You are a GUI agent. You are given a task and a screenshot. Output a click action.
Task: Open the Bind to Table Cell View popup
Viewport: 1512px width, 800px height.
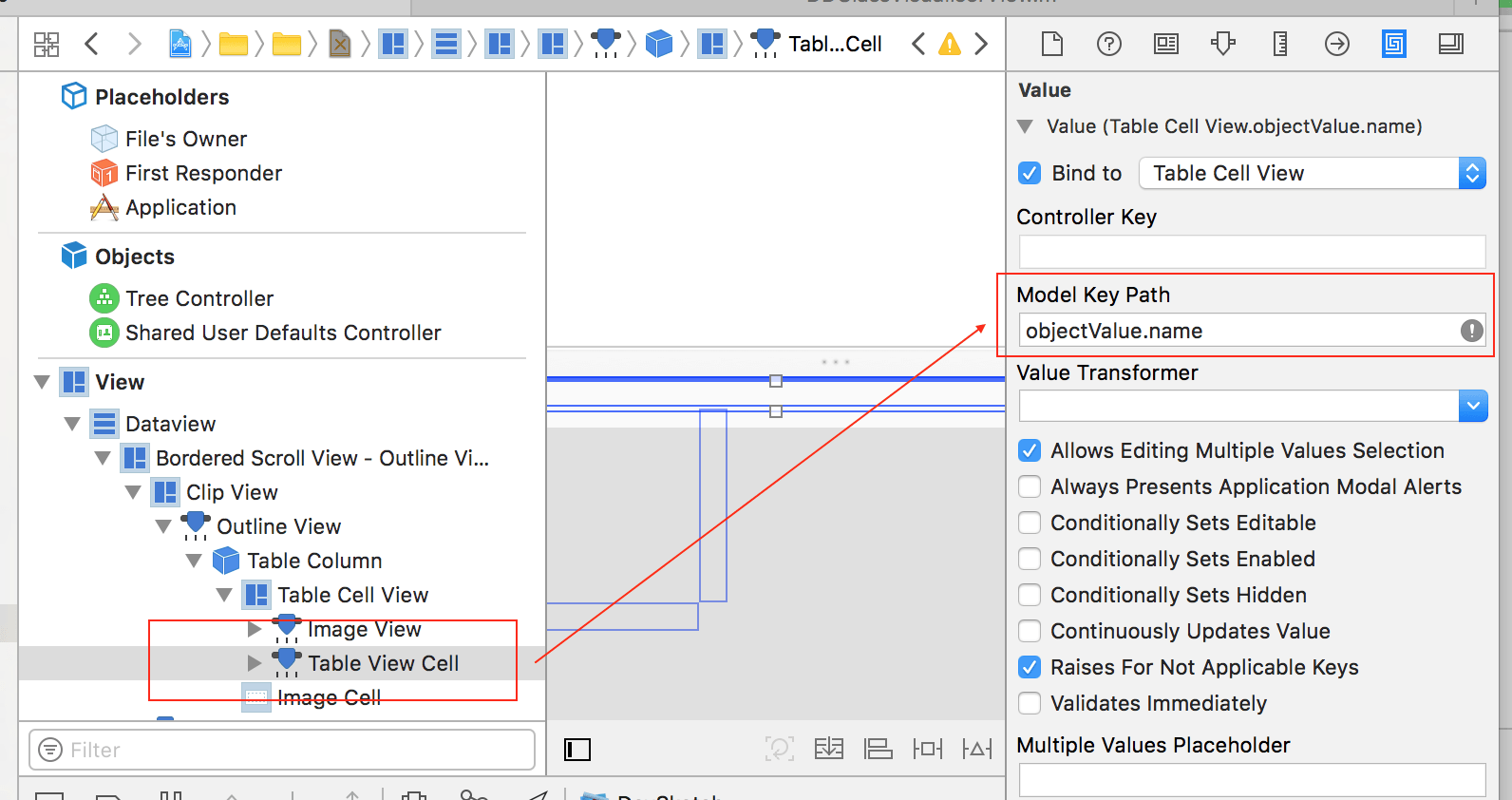click(1312, 173)
